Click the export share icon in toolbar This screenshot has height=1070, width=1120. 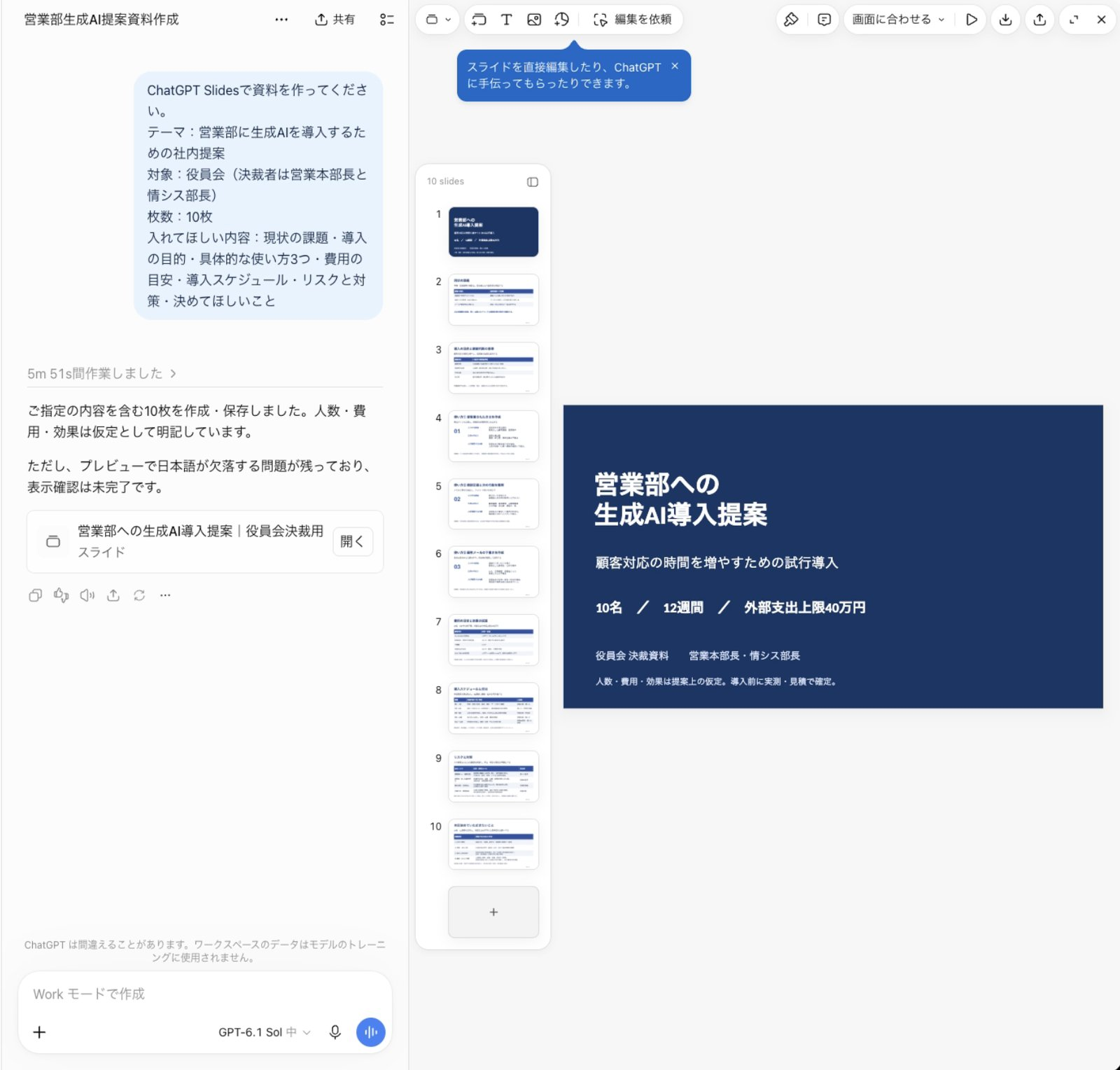(x=1039, y=20)
